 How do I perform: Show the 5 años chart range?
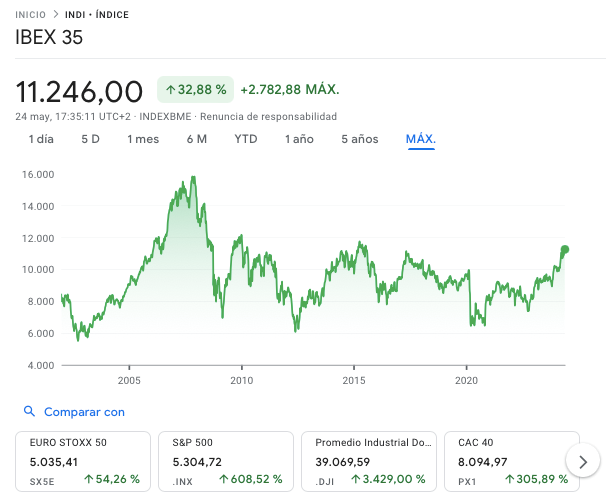pos(360,139)
